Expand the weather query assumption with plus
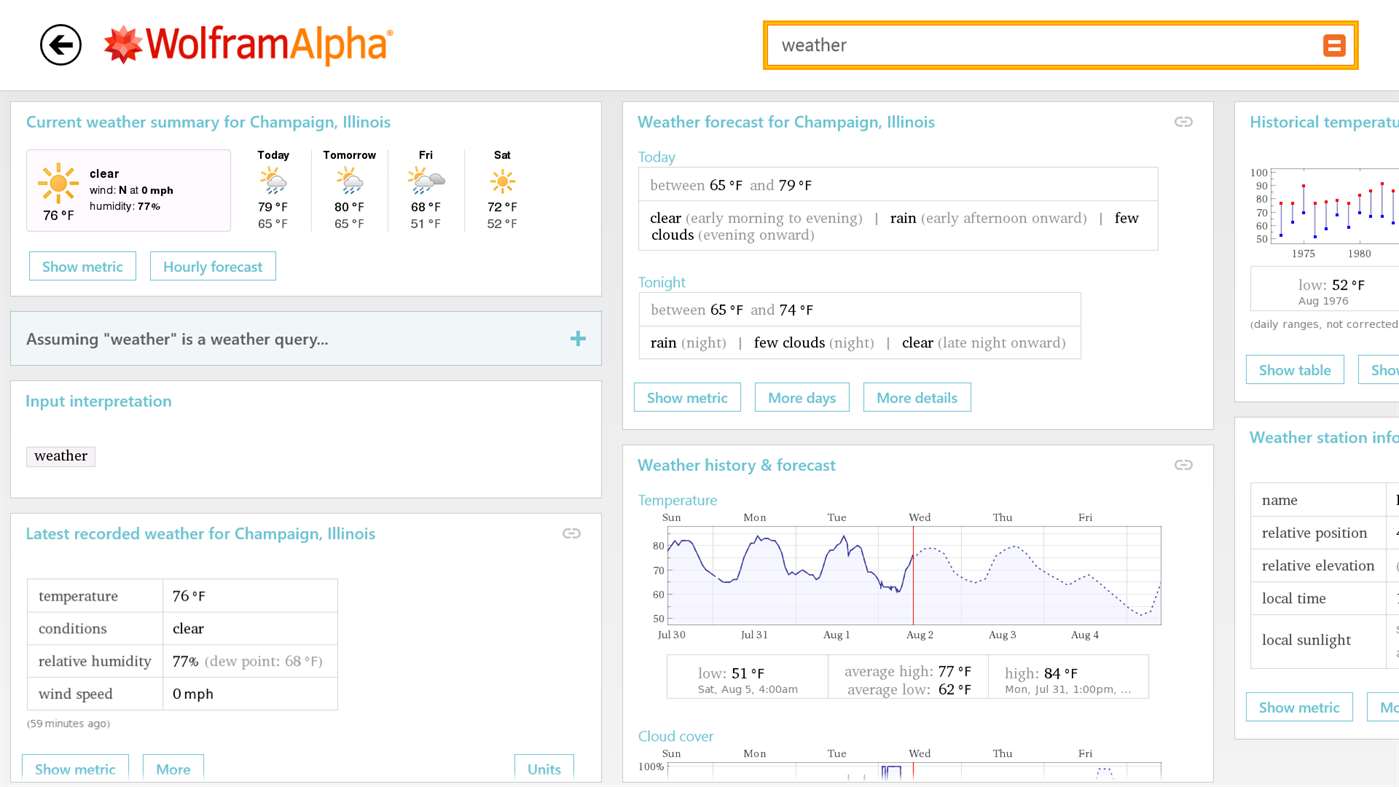The image size is (1399, 787). tap(578, 339)
